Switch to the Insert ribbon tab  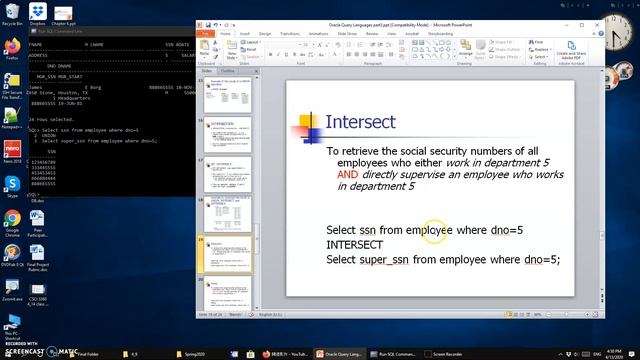click(x=244, y=34)
